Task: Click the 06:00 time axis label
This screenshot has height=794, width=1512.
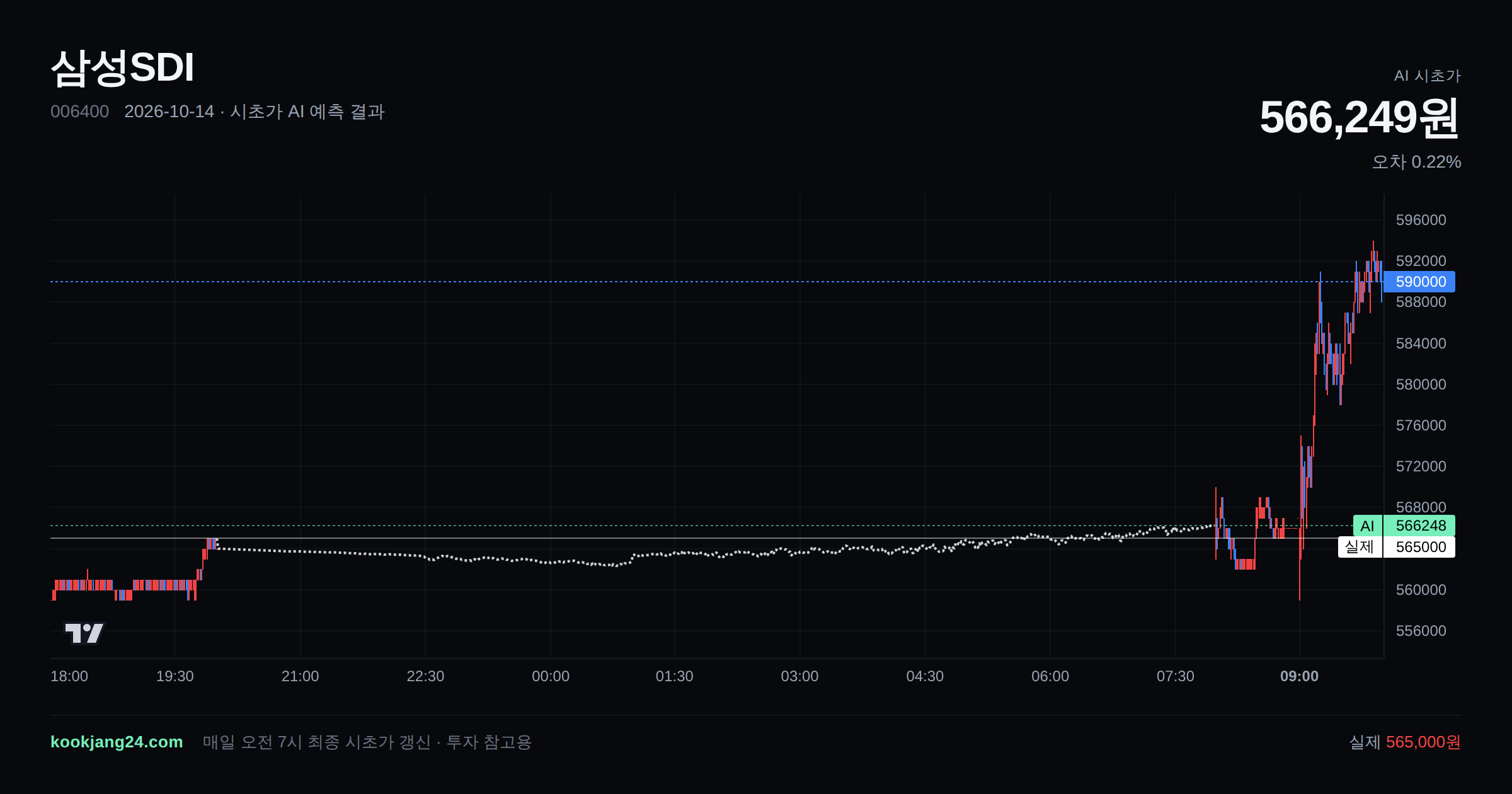Action: [x=1050, y=676]
